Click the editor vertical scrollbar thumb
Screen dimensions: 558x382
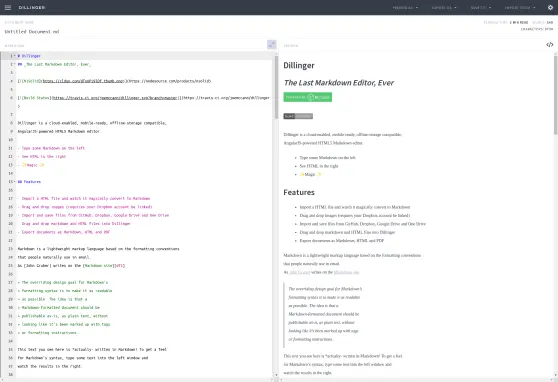click(x=276, y=87)
